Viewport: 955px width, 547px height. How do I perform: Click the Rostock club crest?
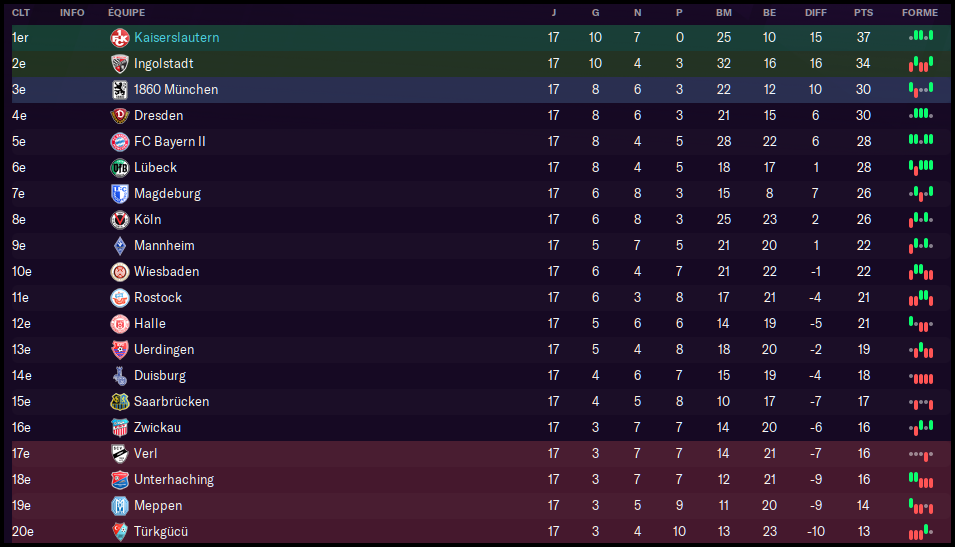pos(120,297)
